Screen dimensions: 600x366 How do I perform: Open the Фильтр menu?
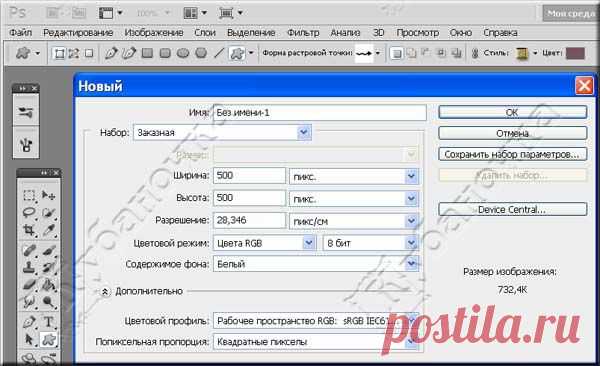coord(303,33)
